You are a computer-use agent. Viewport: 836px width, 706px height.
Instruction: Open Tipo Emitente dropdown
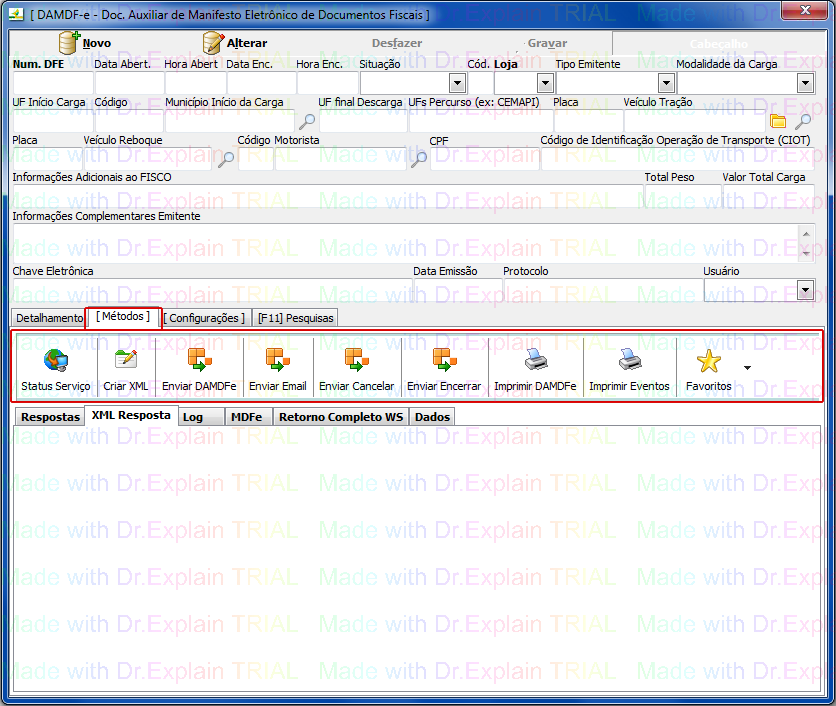tap(666, 83)
